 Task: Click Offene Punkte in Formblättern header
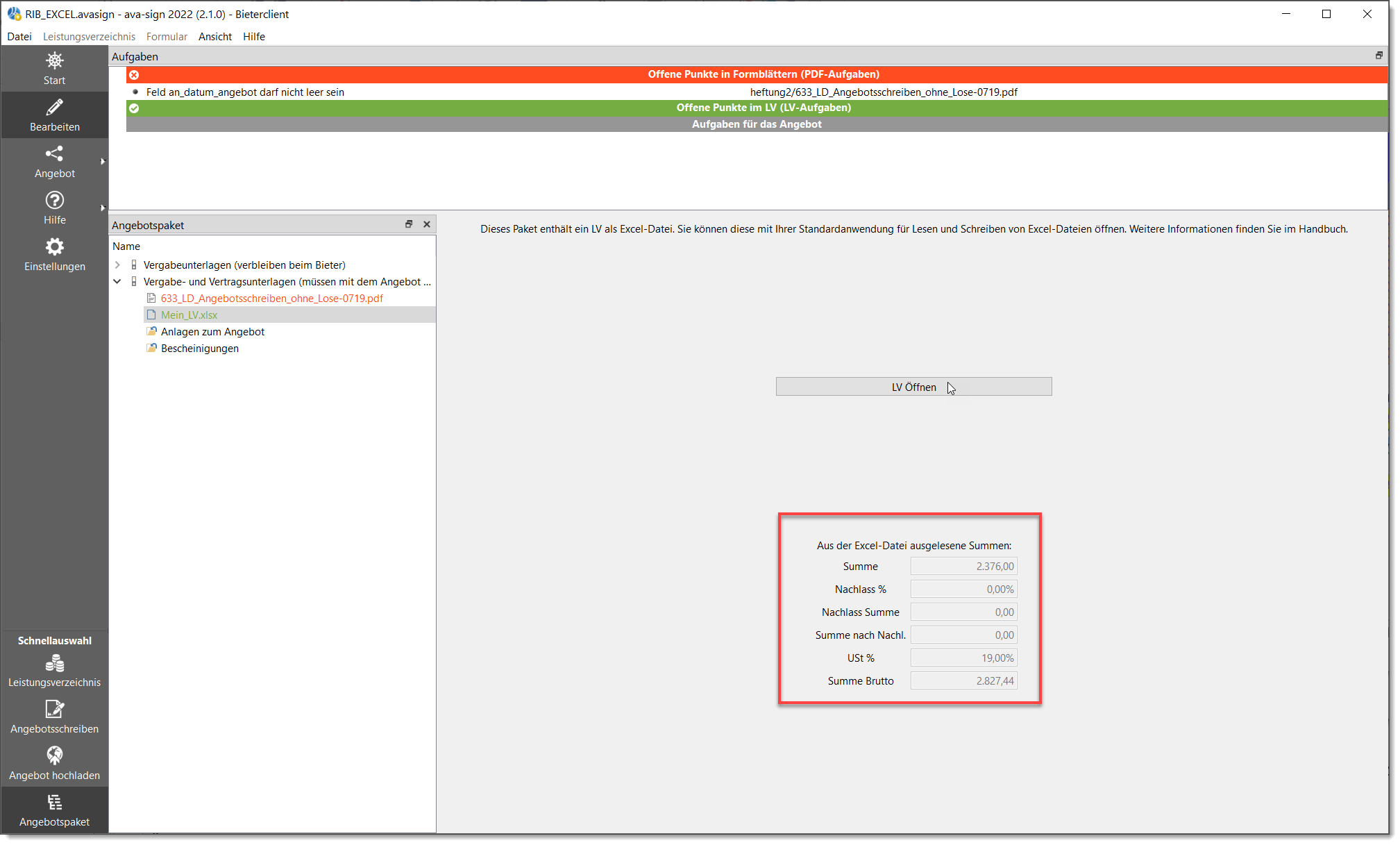point(757,74)
